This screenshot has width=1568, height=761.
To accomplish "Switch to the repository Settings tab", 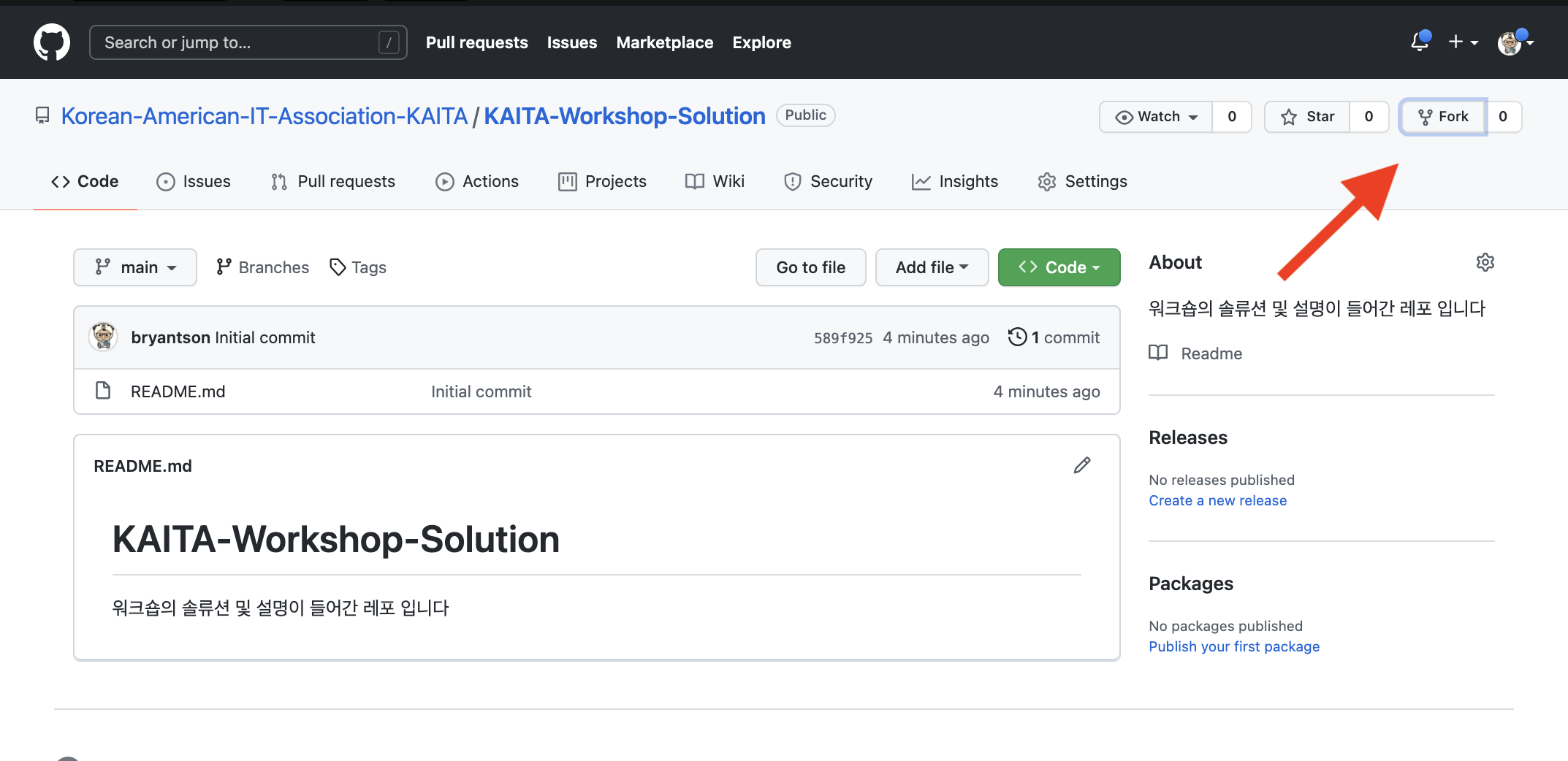I will 1082,181.
